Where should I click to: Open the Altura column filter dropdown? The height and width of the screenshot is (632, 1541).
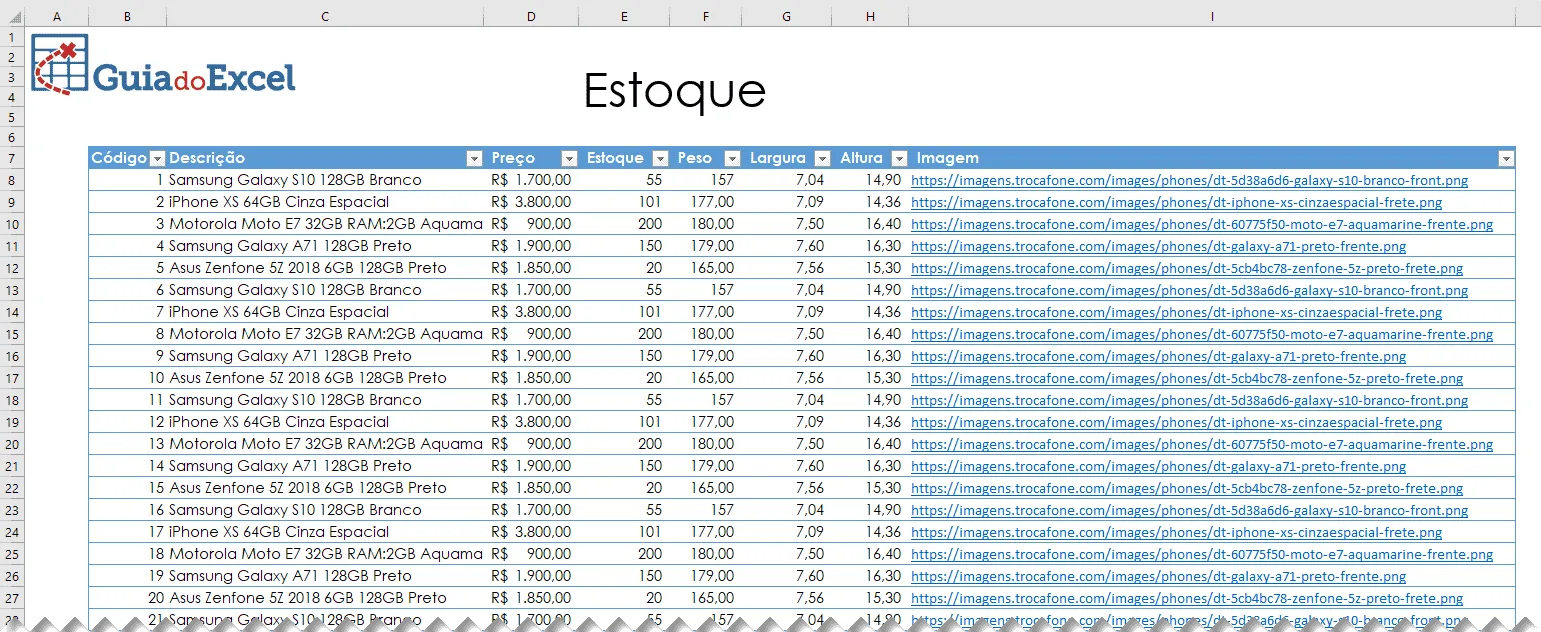click(899, 158)
